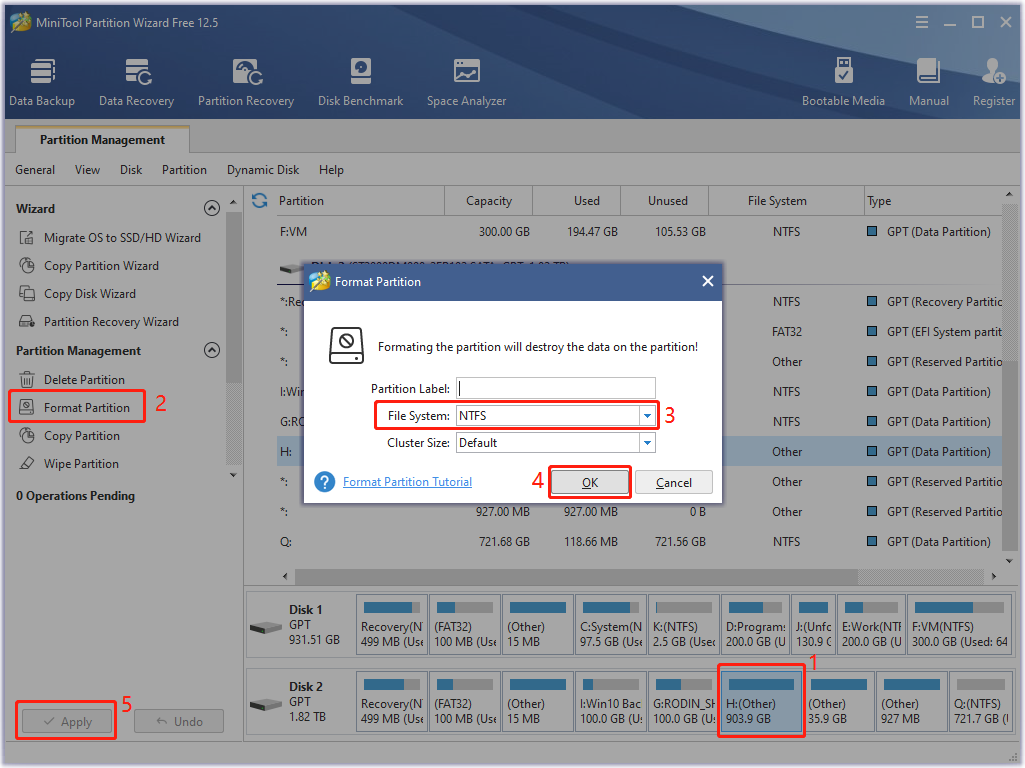Switch to the Partition Management tab
The width and height of the screenshot is (1025, 768).
point(101,139)
